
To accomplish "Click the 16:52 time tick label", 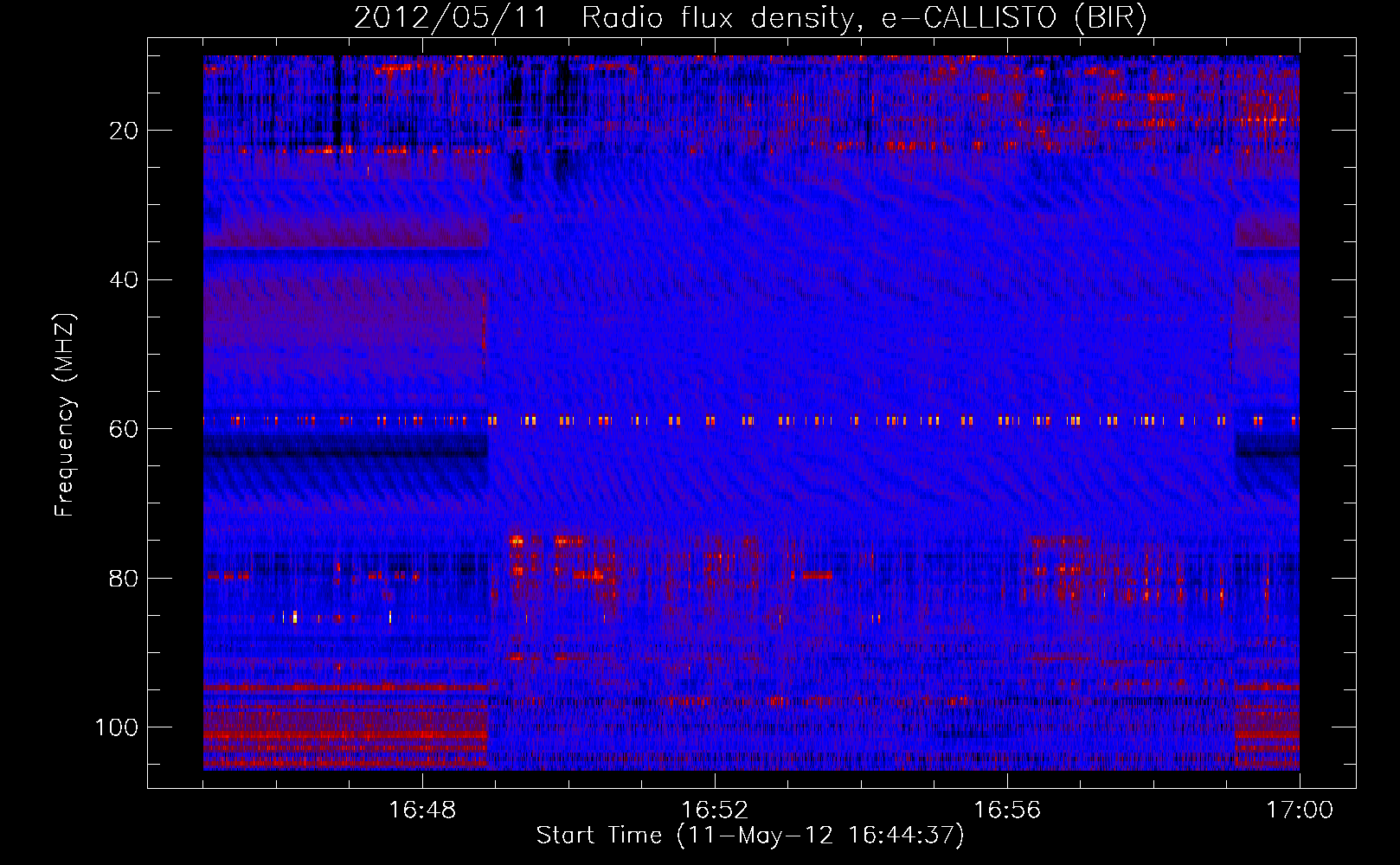I will [x=715, y=811].
